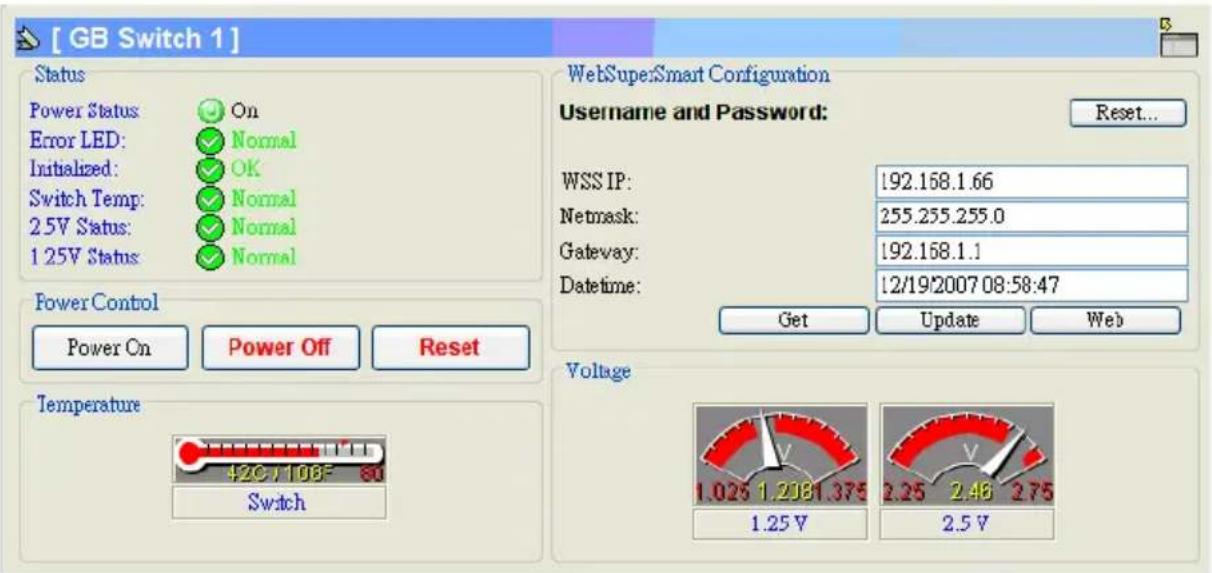Click the Update button
1212x573 pixels.
point(951,320)
